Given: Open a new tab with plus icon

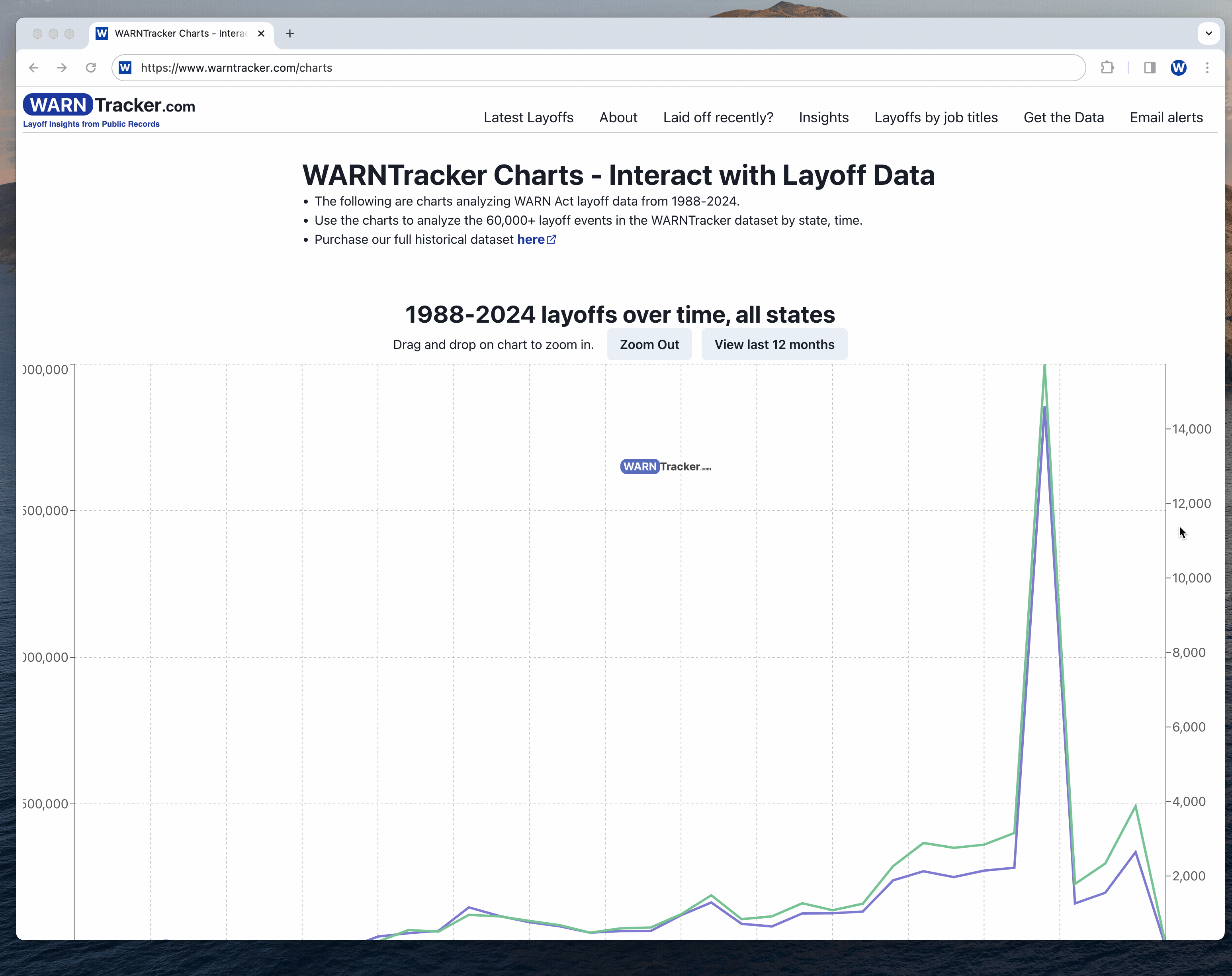Looking at the screenshot, I should pos(290,34).
